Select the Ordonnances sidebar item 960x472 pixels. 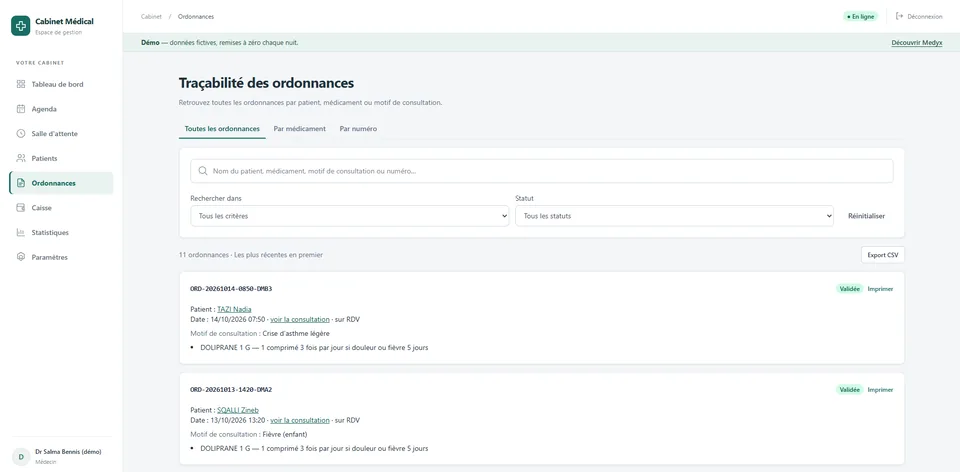tap(61, 183)
